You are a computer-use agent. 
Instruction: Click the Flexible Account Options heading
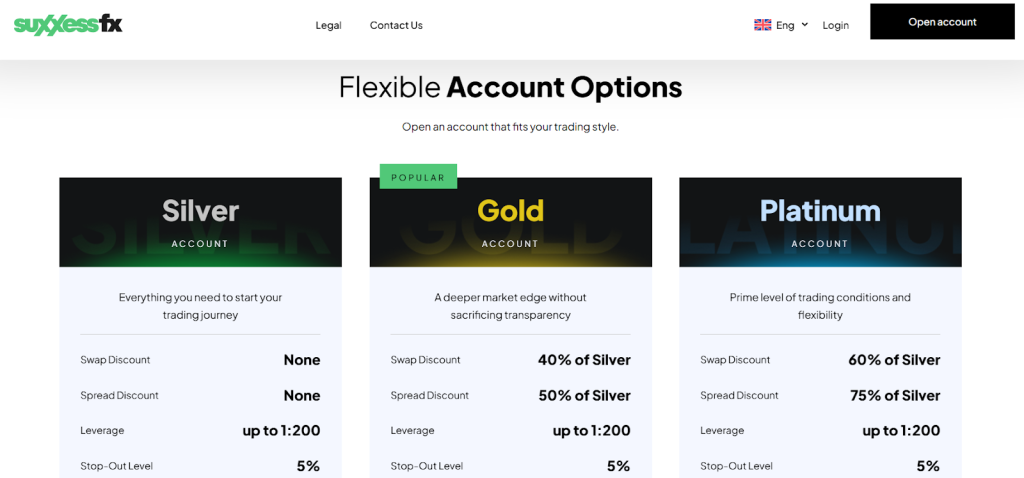pos(511,88)
